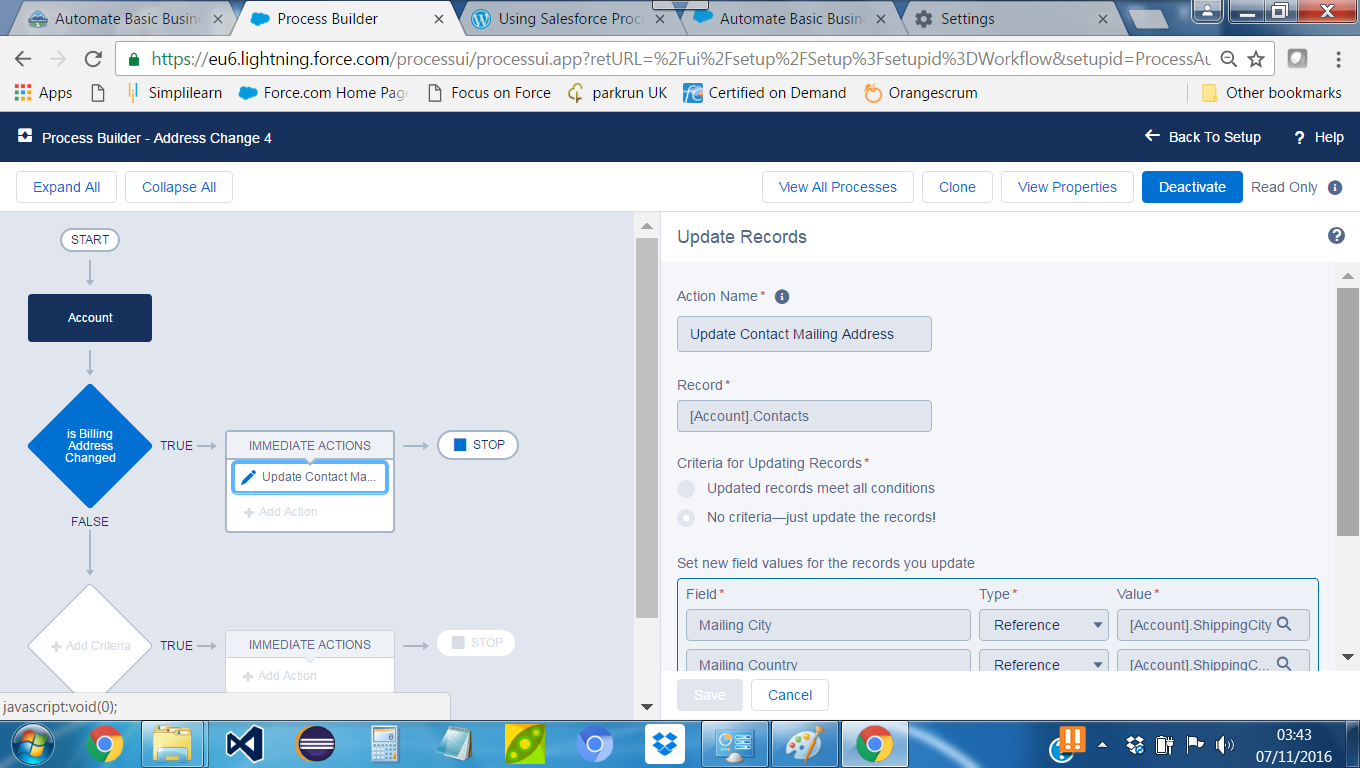Open Paint from the taskbar

click(804, 744)
